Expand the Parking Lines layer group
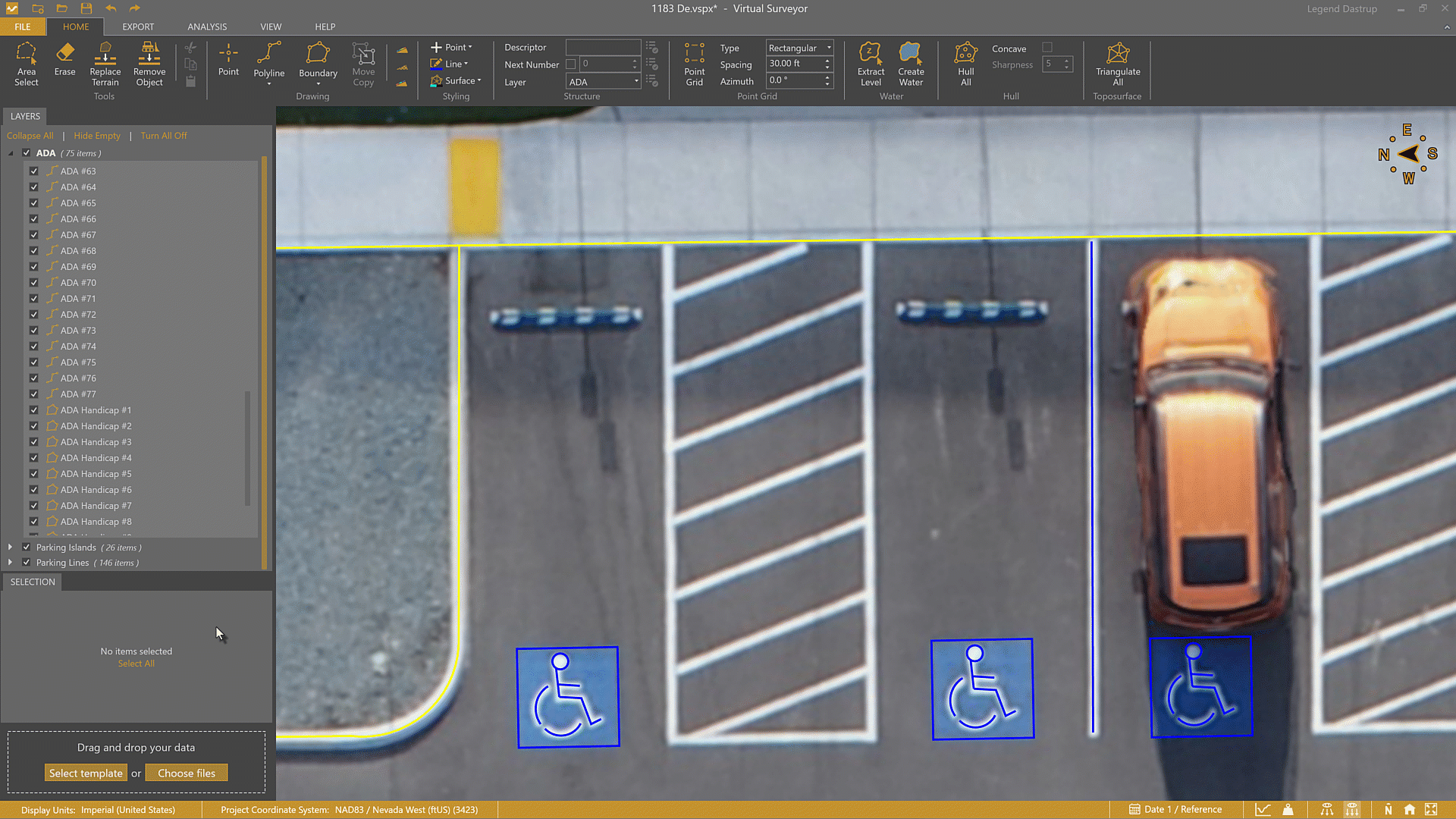Screen dimensions: 1456x819 [10, 563]
